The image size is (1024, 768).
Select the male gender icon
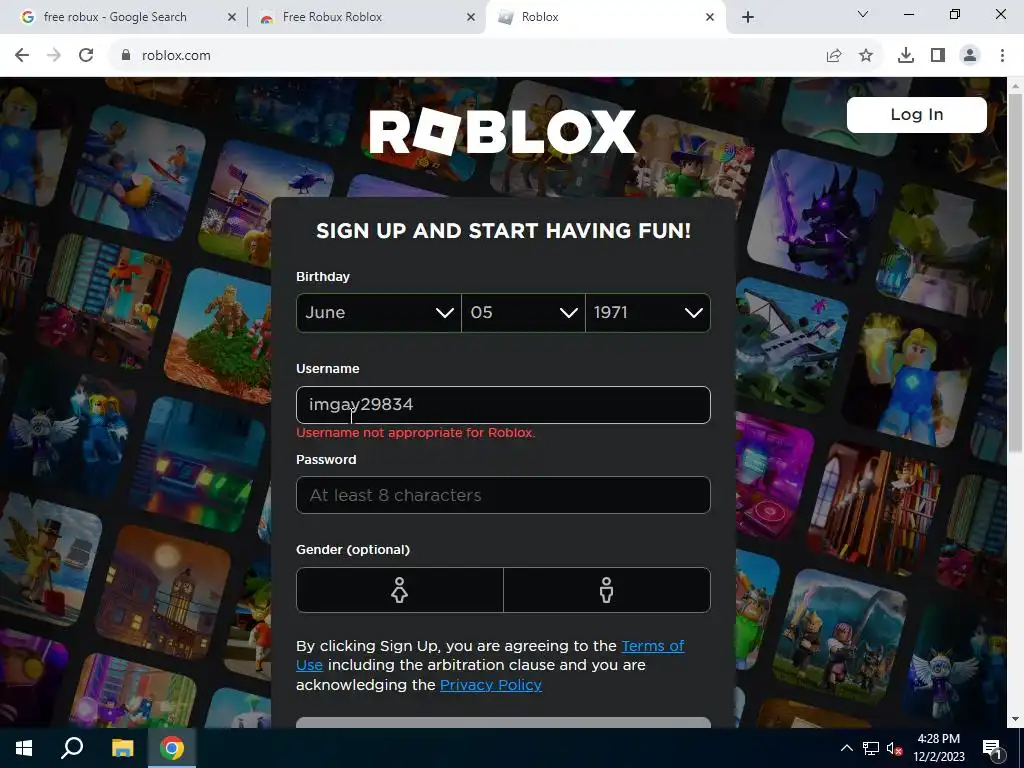click(x=607, y=590)
